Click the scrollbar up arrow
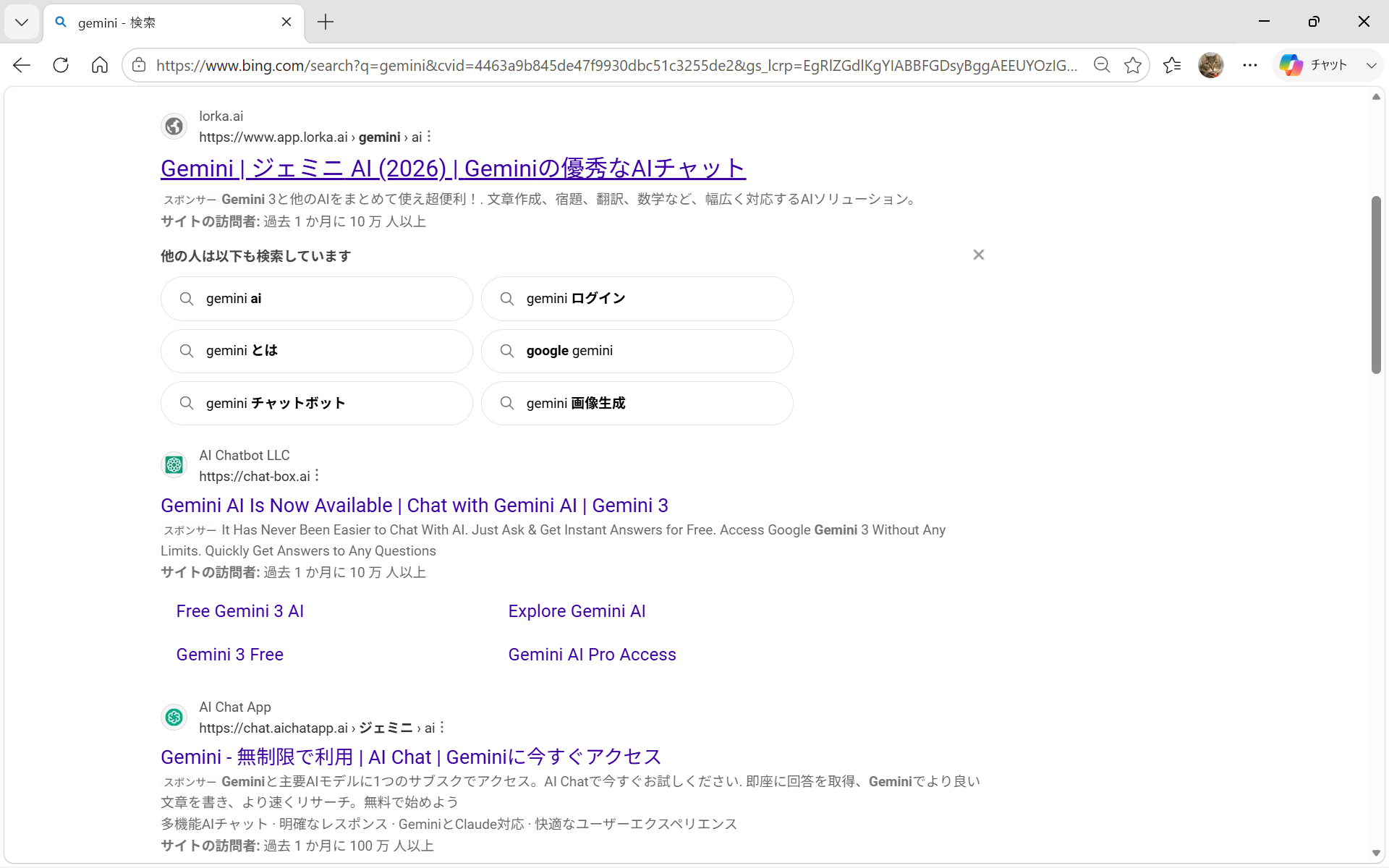 pyautogui.click(x=1376, y=97)
